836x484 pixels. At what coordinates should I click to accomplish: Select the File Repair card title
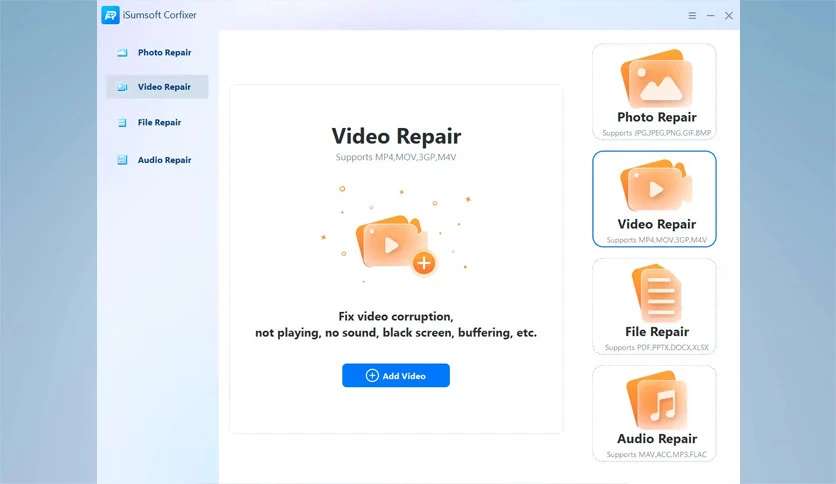(657, 332)
